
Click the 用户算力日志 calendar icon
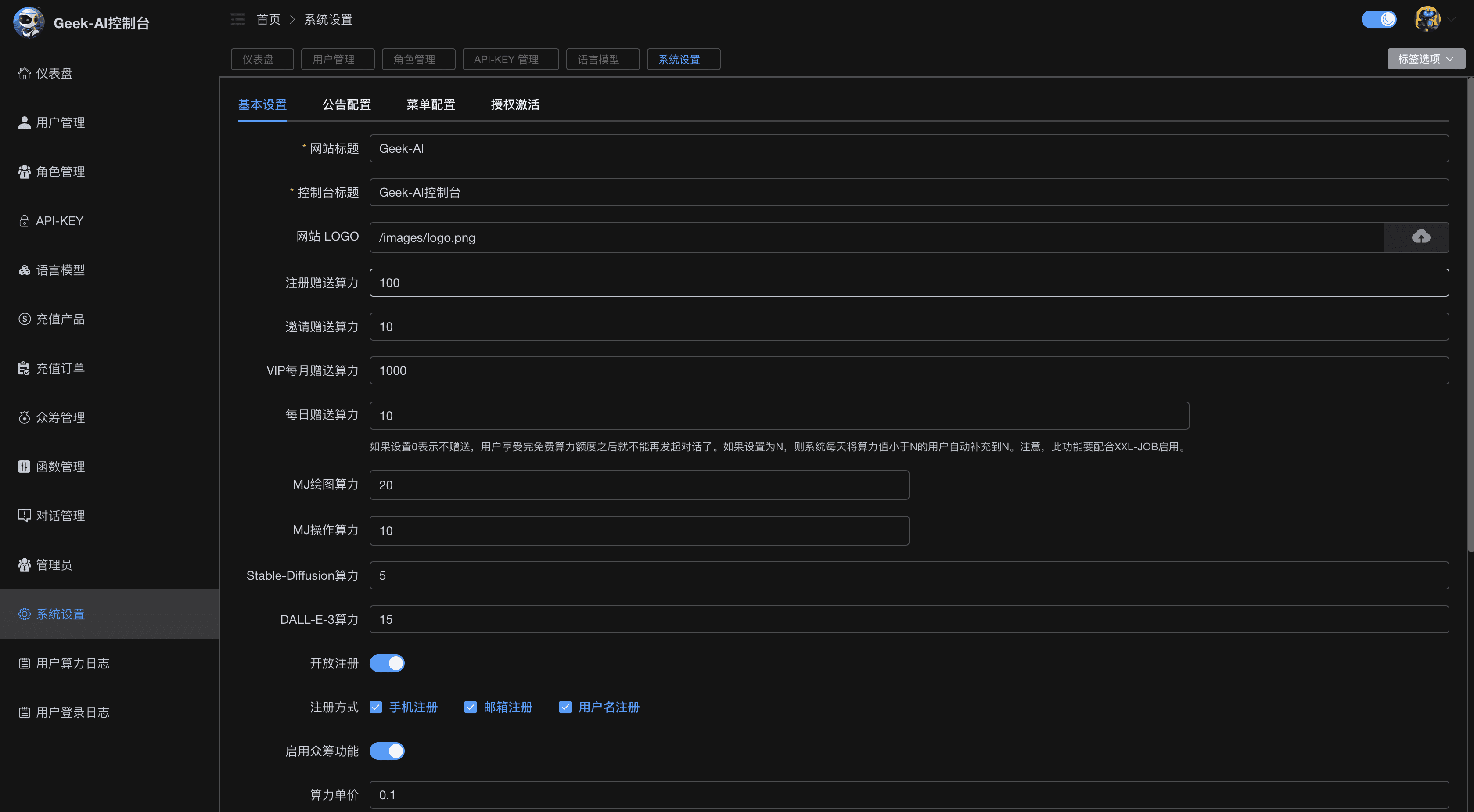coord(24,663)
